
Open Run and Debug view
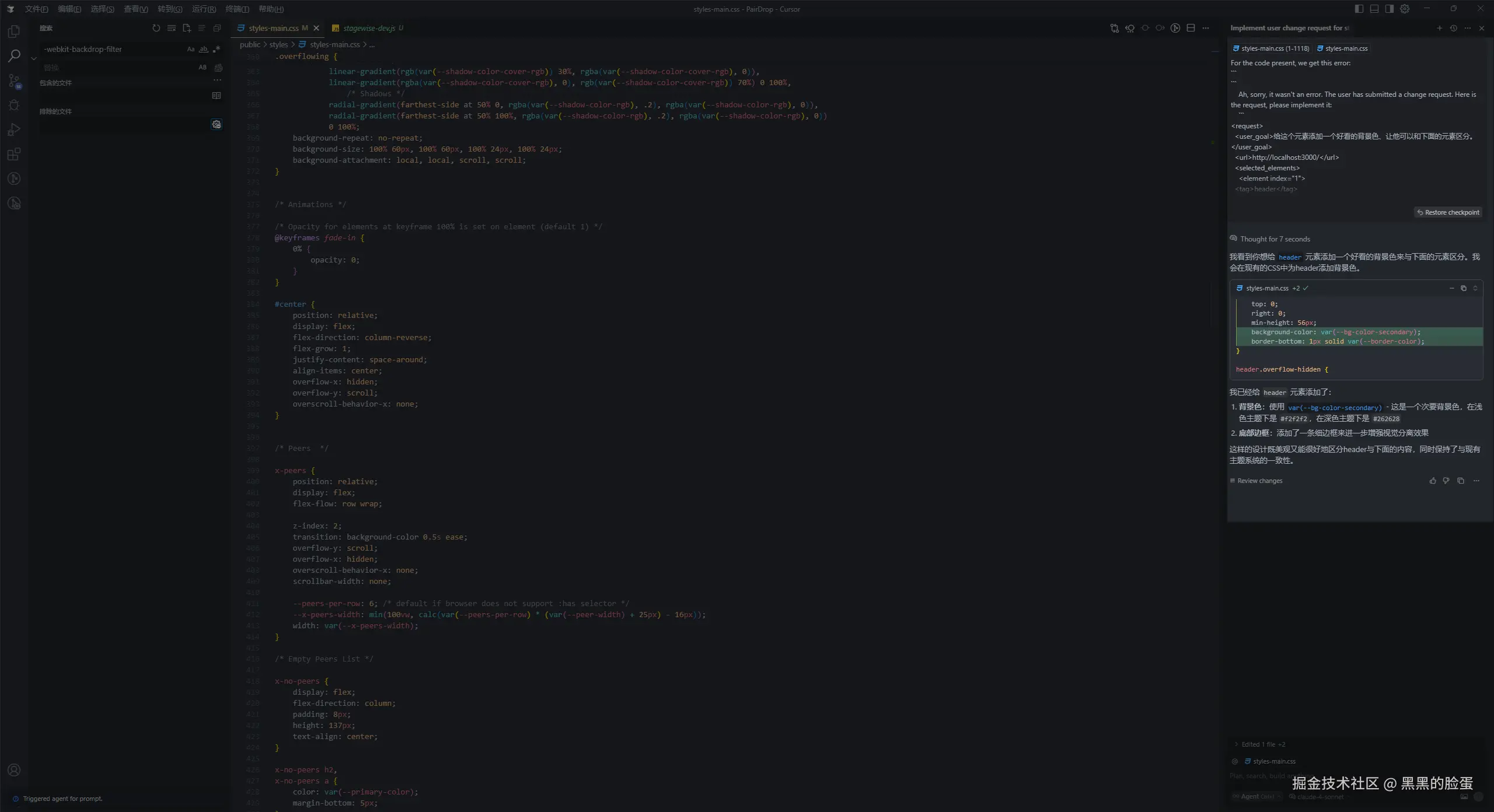coord(14,129)
